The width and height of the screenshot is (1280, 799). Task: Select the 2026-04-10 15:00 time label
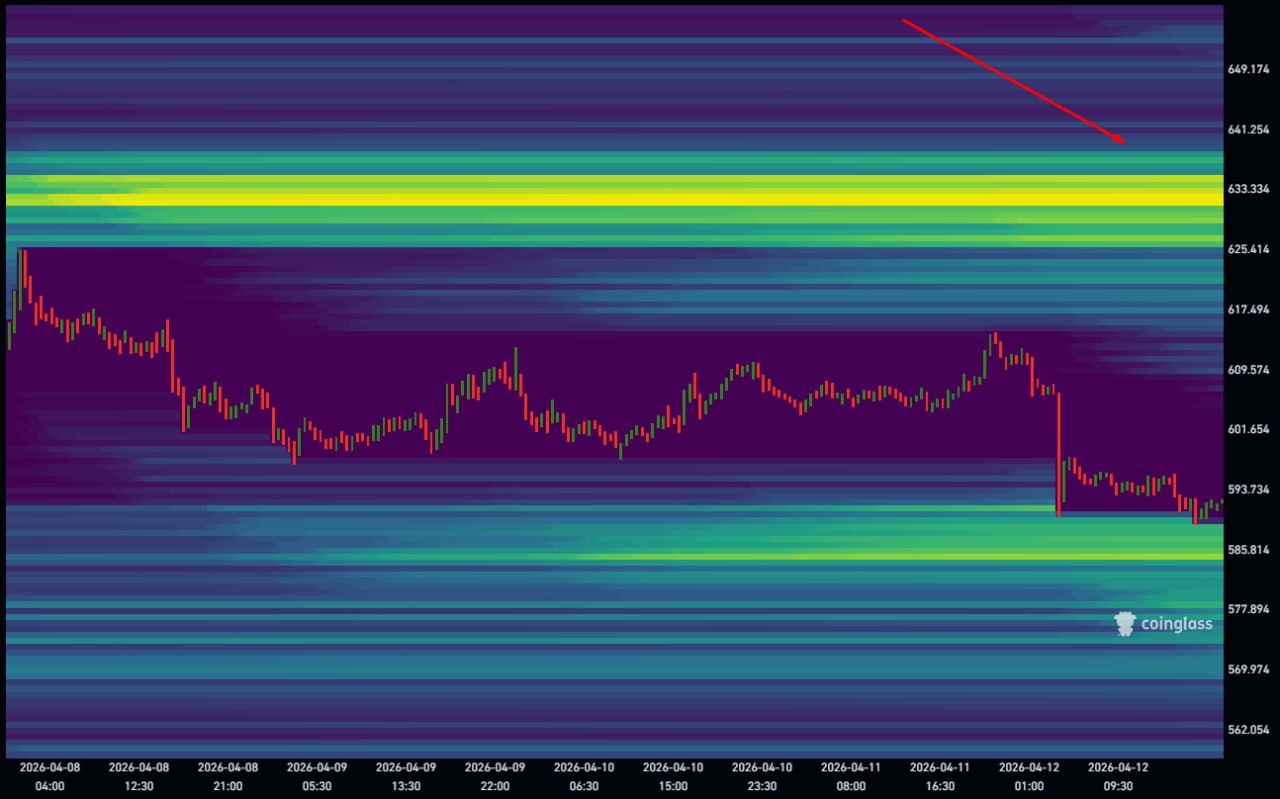pos(673,776)
